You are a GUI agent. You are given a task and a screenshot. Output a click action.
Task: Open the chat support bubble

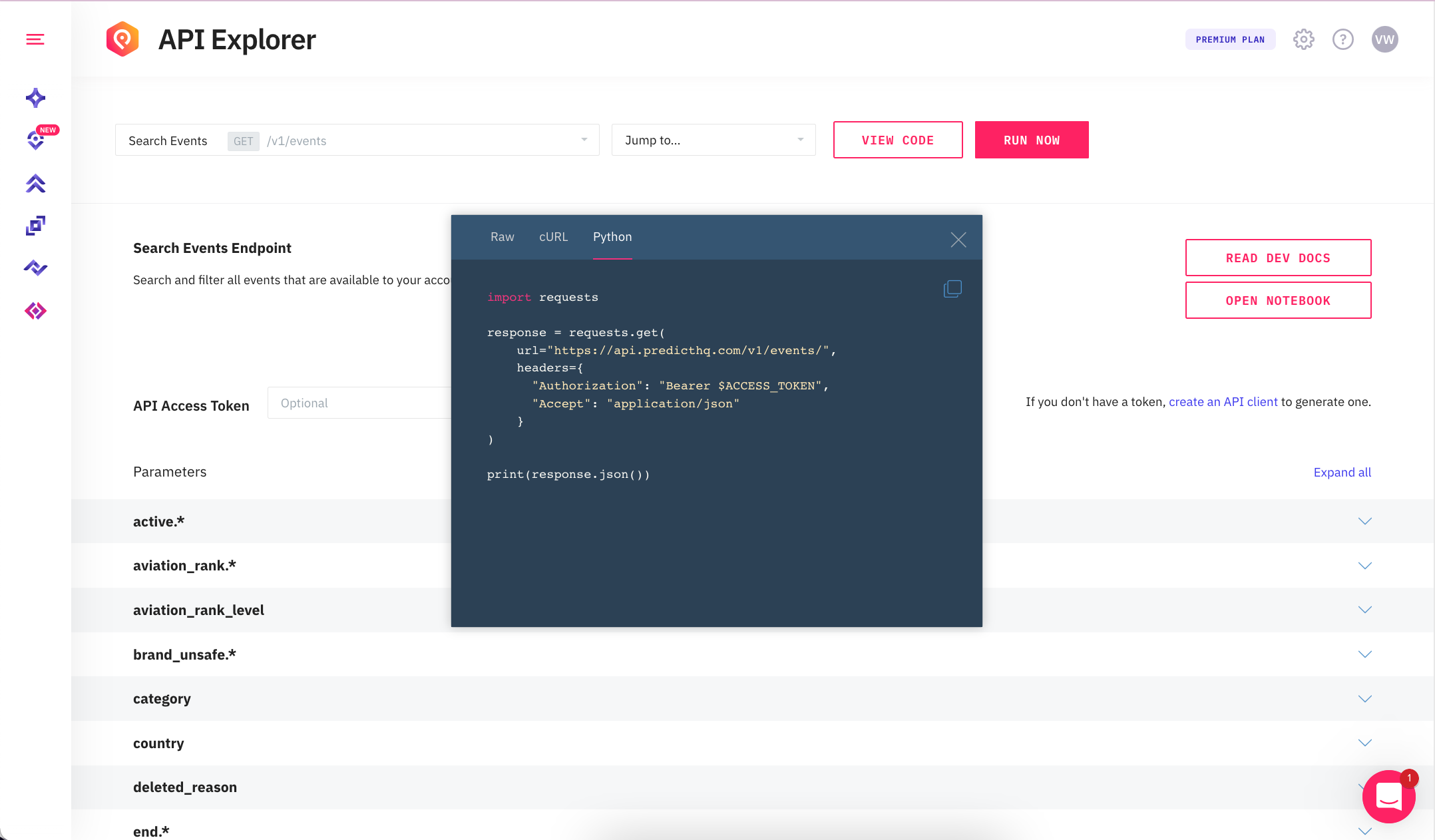[x=1388, y=796]
